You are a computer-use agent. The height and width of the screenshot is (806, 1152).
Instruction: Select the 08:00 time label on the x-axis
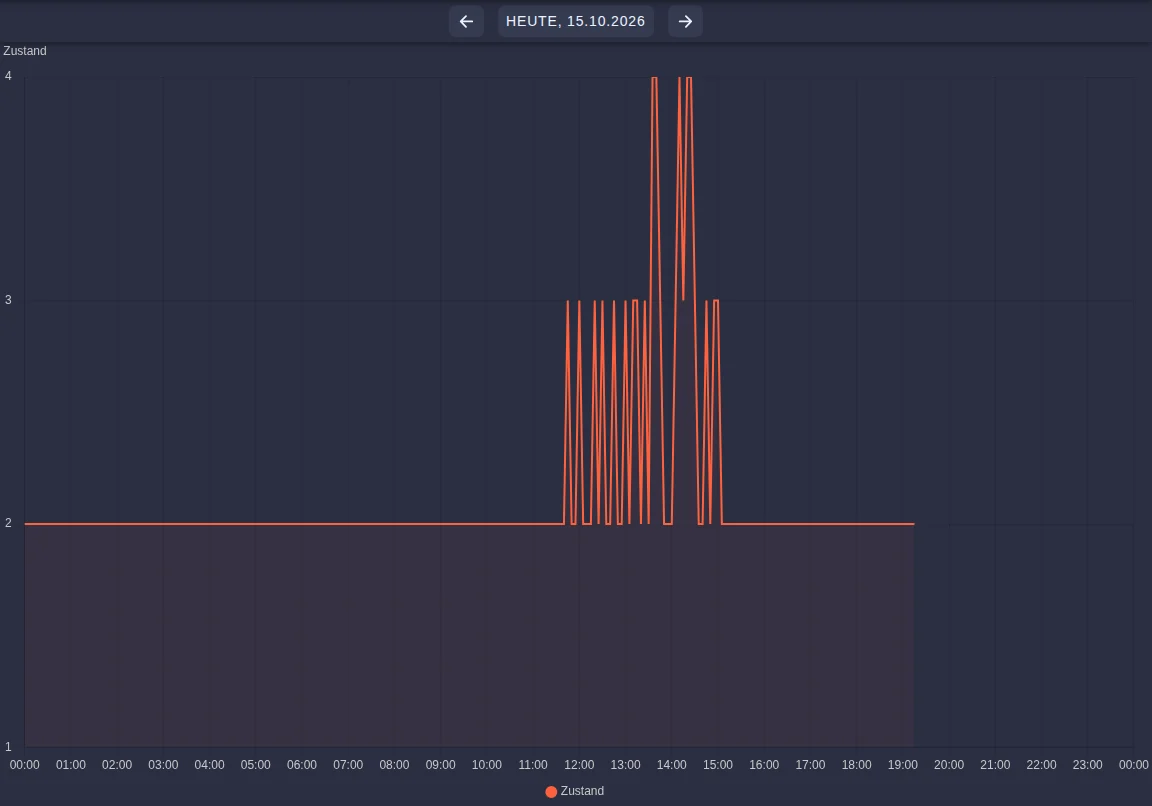tap(395, 765)
